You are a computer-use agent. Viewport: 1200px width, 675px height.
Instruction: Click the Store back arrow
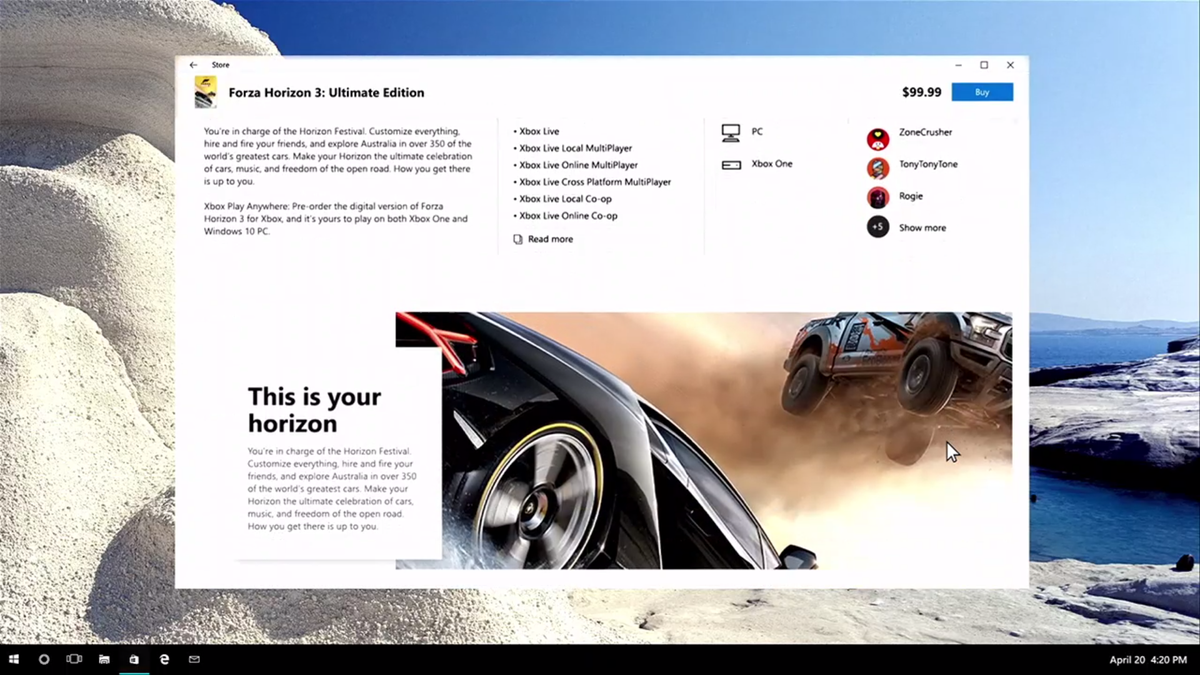(193, 65)
